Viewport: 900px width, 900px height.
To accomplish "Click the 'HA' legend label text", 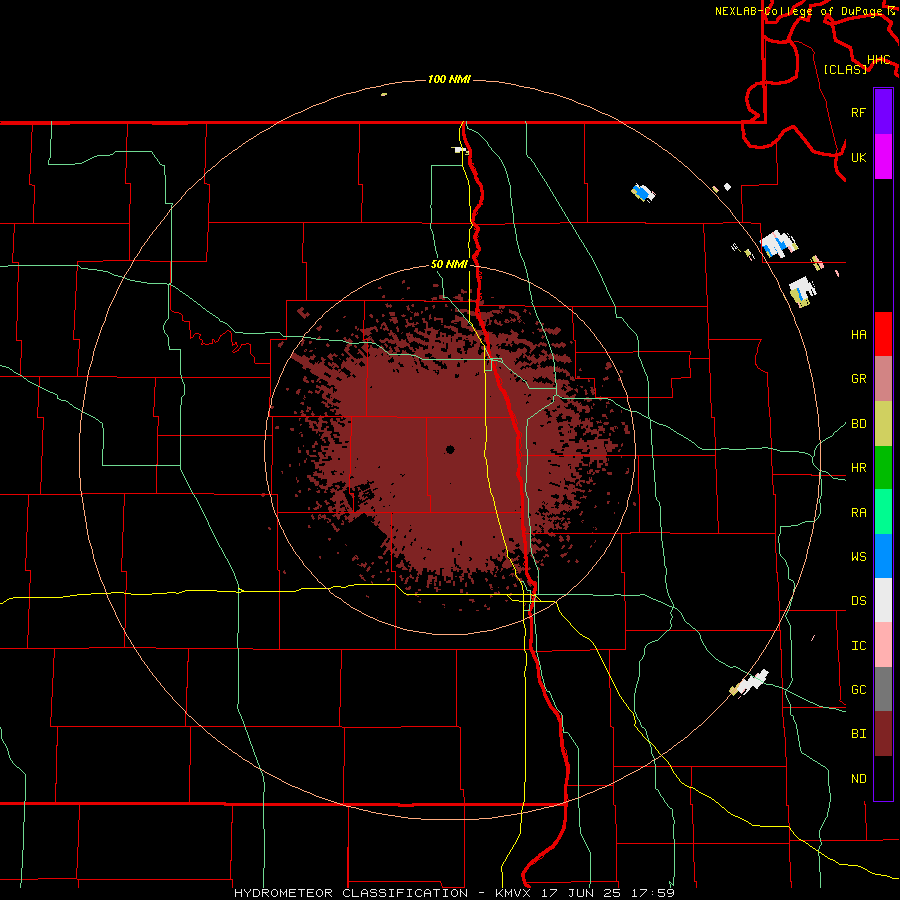I will (x=859, y=334).
